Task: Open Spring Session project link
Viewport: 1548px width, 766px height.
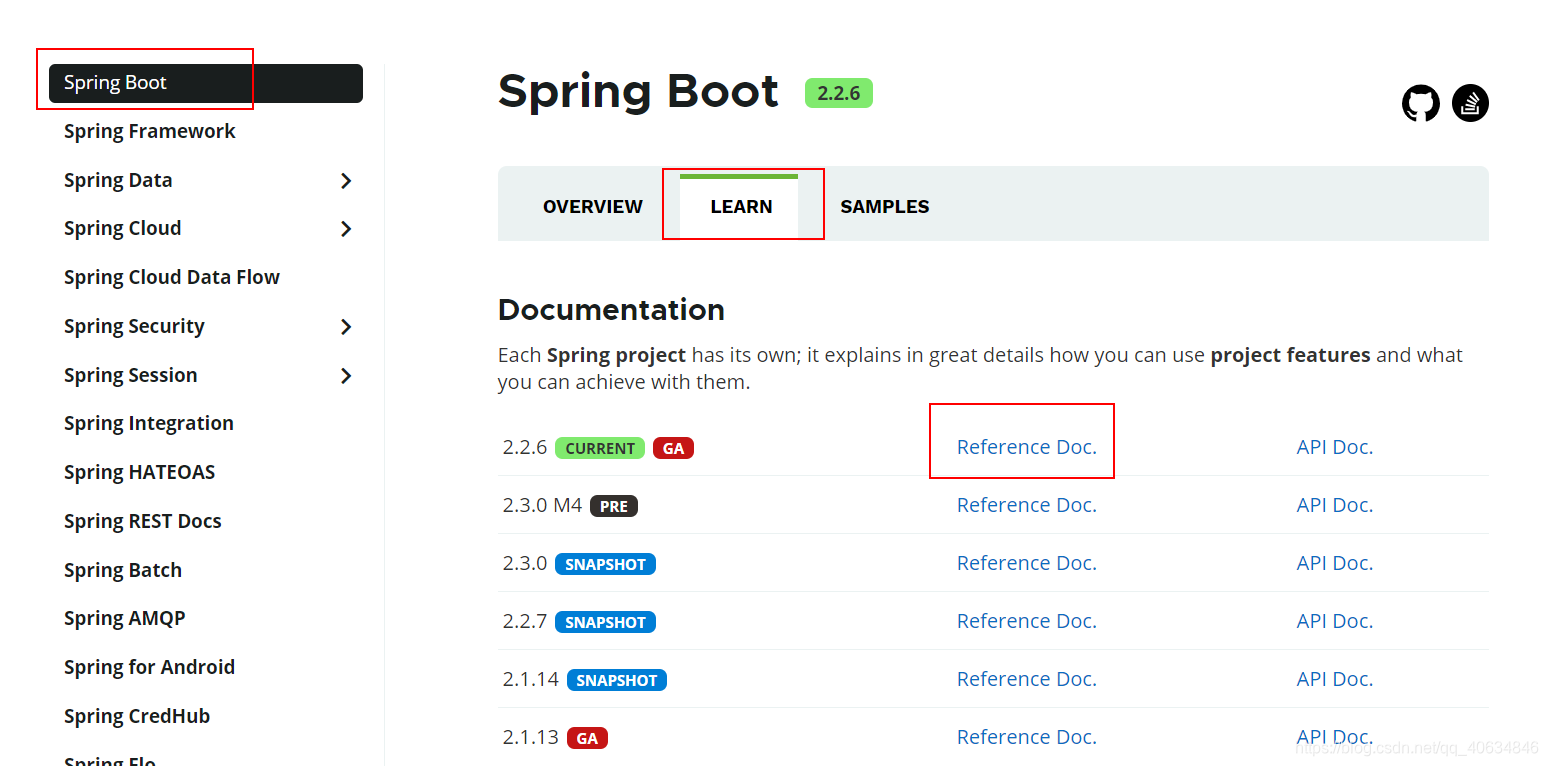Action: click(131, 376)
